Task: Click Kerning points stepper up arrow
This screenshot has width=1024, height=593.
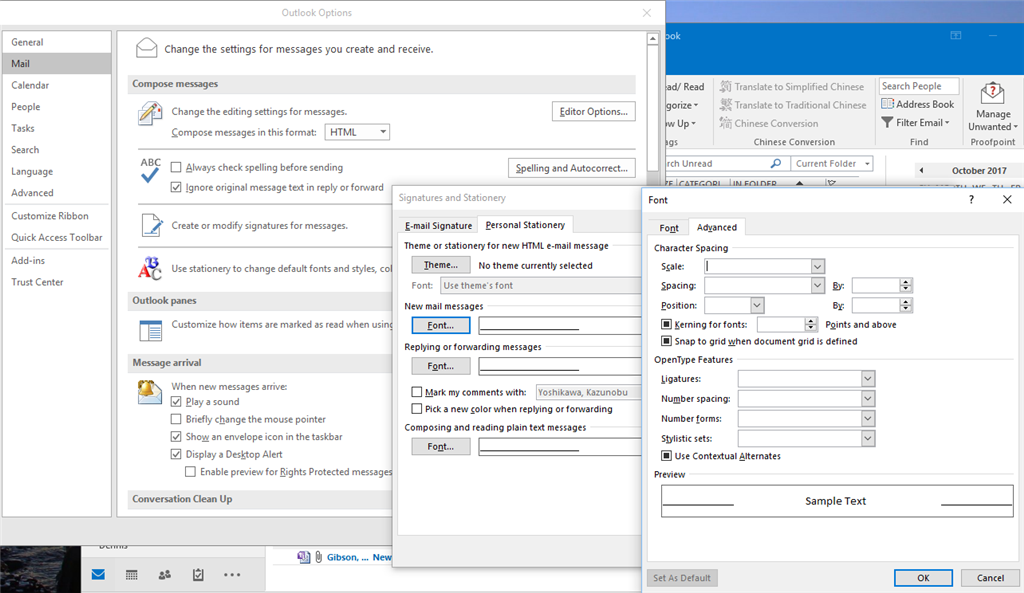Action: tap(810, 321)
